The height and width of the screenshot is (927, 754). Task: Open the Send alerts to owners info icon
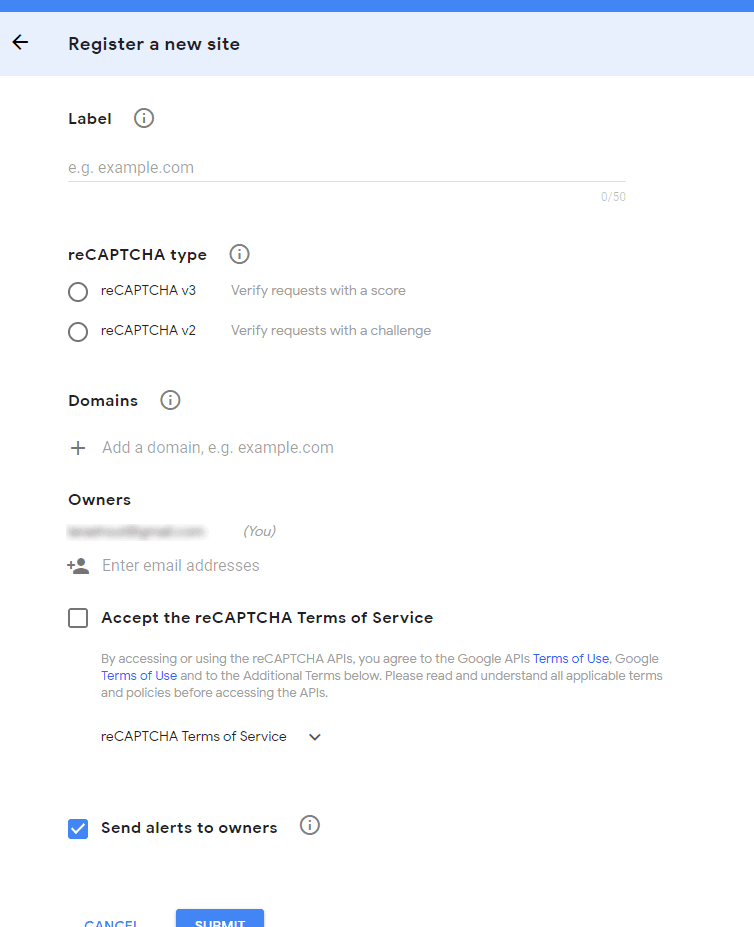pyautogui.click(x=310, y=825)
